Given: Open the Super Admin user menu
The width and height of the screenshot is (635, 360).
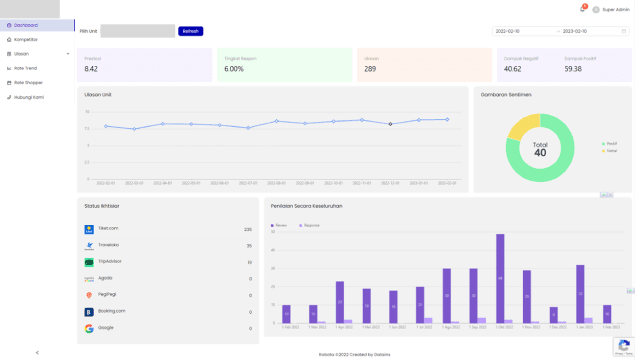Looking at the screenshot, I should click(x=611, y=10).
